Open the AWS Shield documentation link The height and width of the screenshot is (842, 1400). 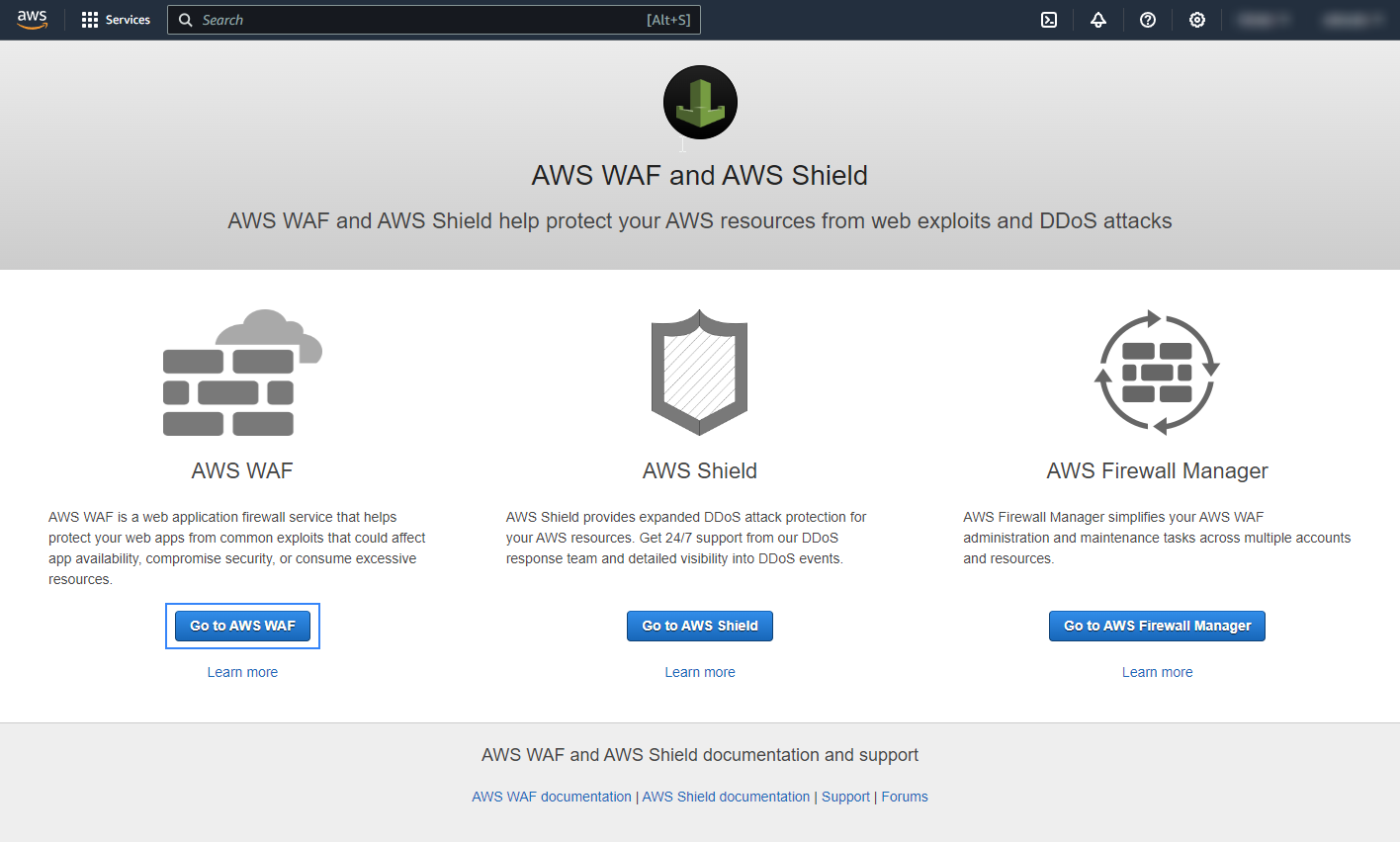[726, 797]
